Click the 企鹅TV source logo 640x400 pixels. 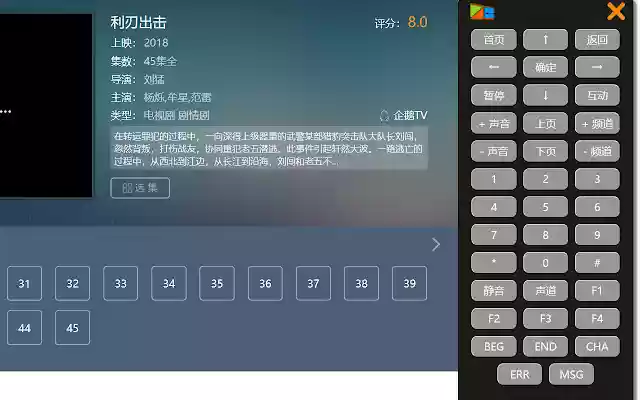(404, 116)
